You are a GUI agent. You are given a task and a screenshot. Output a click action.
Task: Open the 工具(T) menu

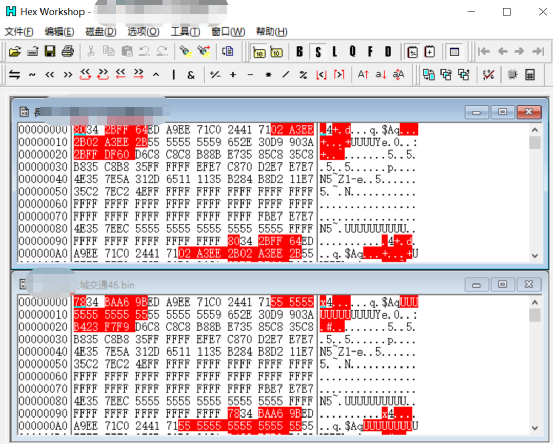pos(185,32)
